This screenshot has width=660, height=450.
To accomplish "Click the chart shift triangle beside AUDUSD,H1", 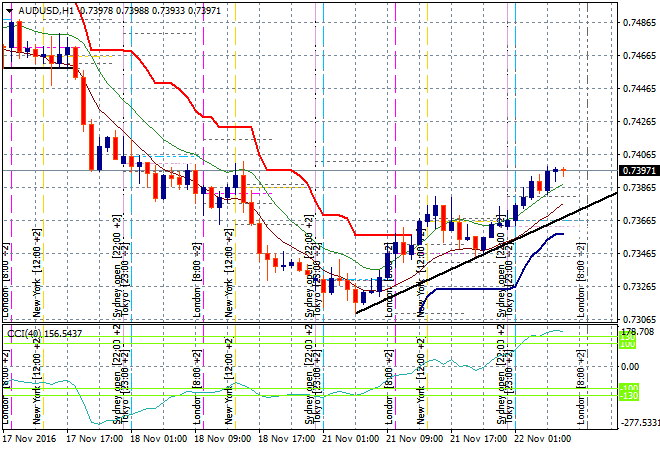I will 7,9.
